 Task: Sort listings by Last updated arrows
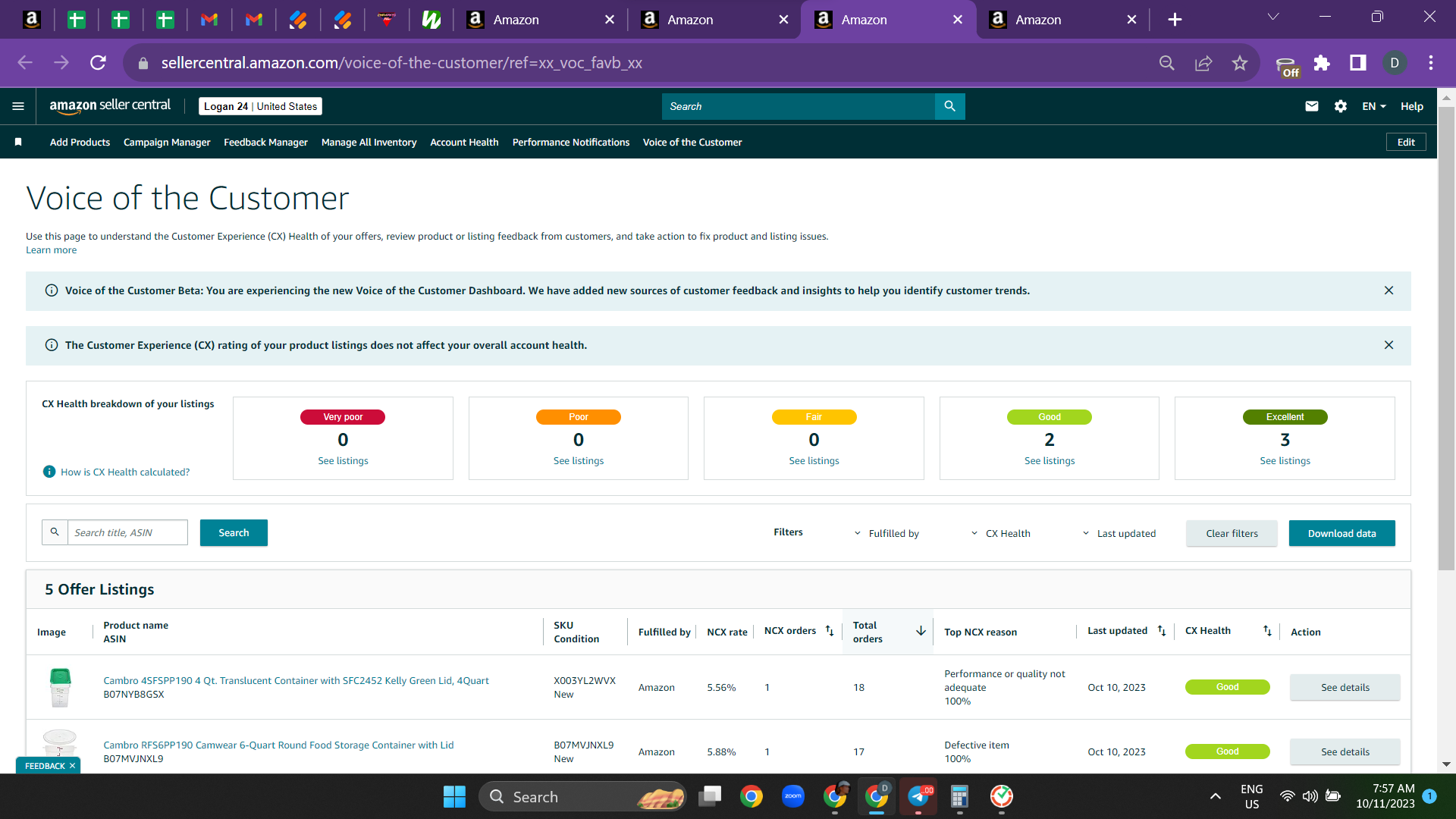click(x=1162, y=631)
